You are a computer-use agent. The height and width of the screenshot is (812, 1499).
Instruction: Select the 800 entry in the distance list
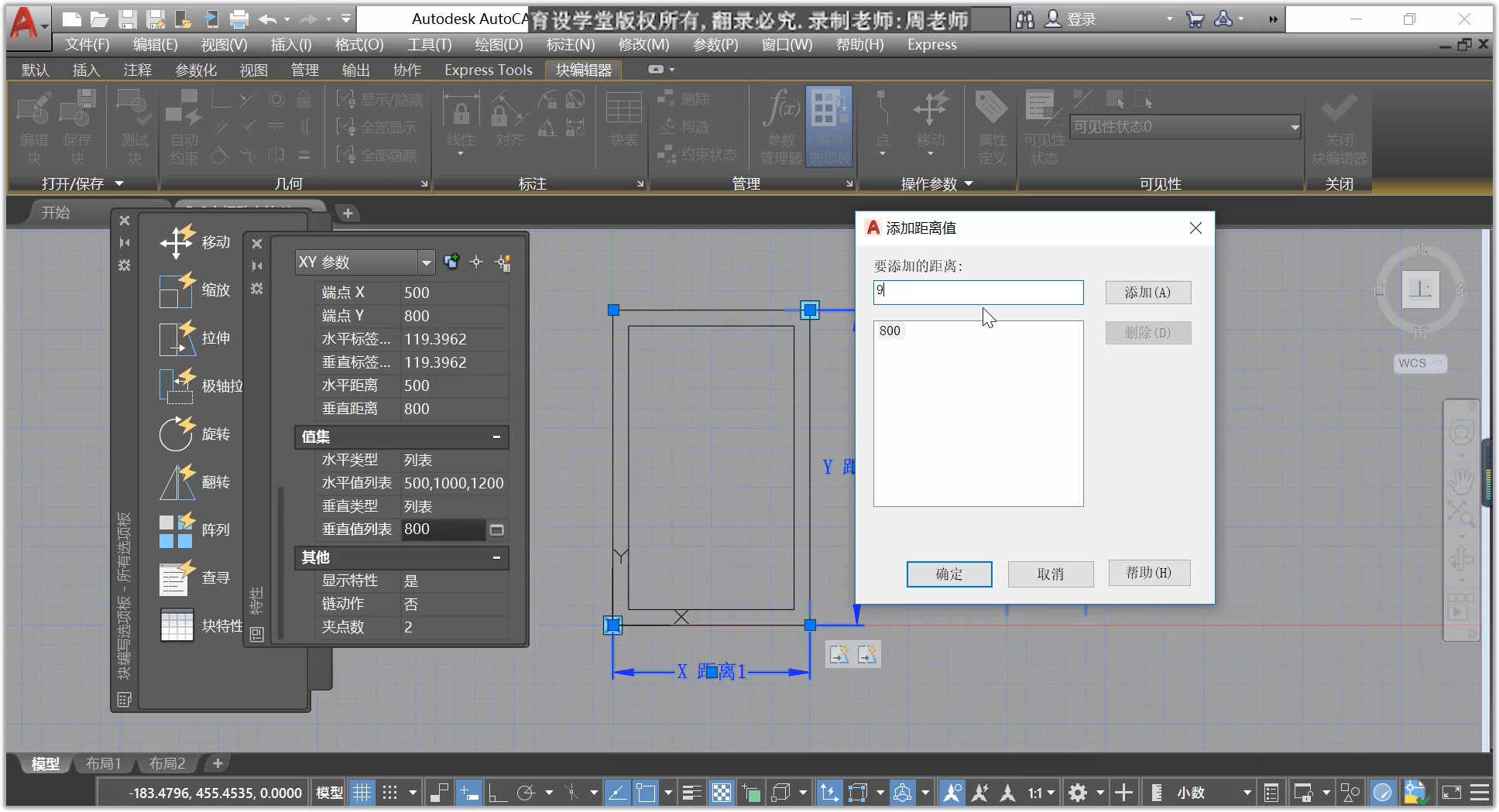[890, 331]
